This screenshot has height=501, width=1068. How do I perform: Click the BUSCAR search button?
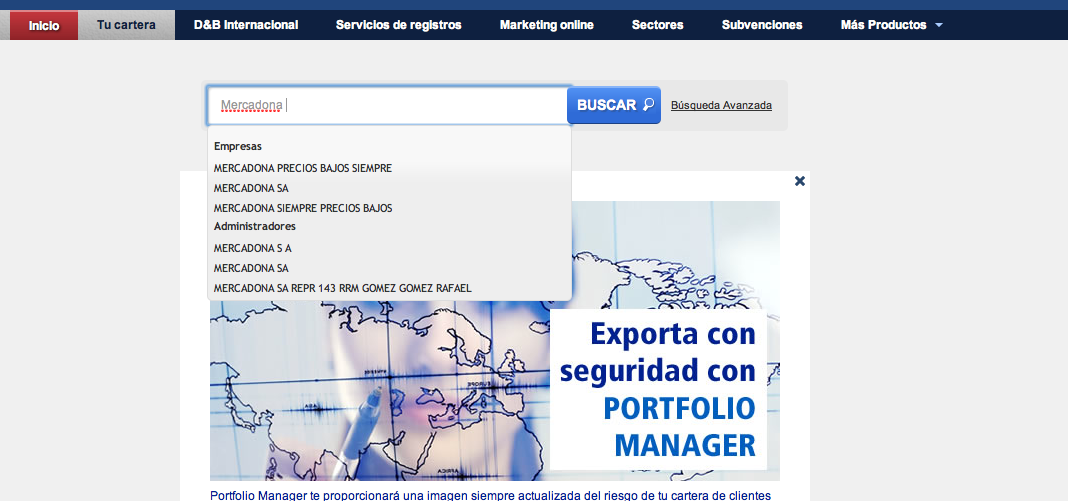[614, 105]
